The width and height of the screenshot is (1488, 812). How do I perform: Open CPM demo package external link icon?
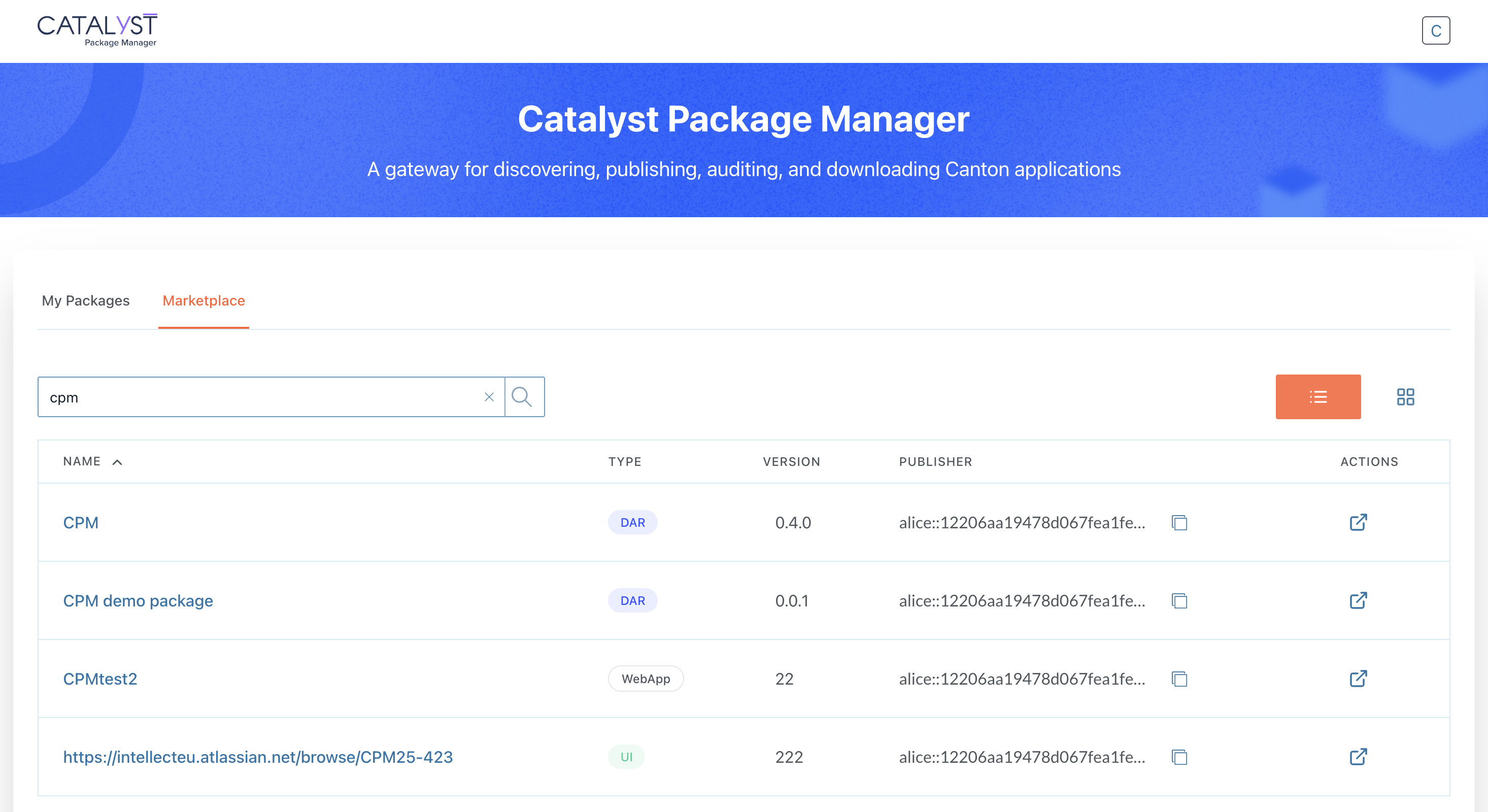[x=1358, y=600]
